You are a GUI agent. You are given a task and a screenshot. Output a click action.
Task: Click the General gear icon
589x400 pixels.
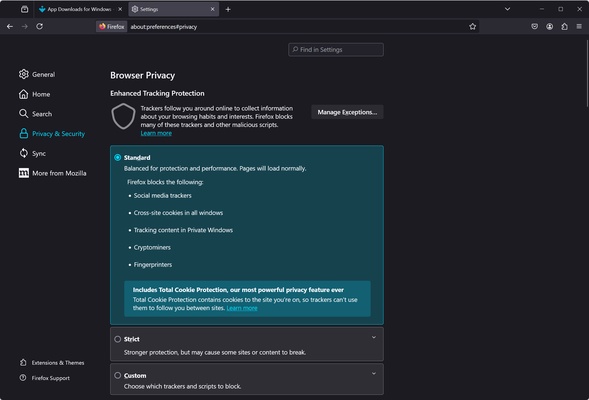(24, 74)
